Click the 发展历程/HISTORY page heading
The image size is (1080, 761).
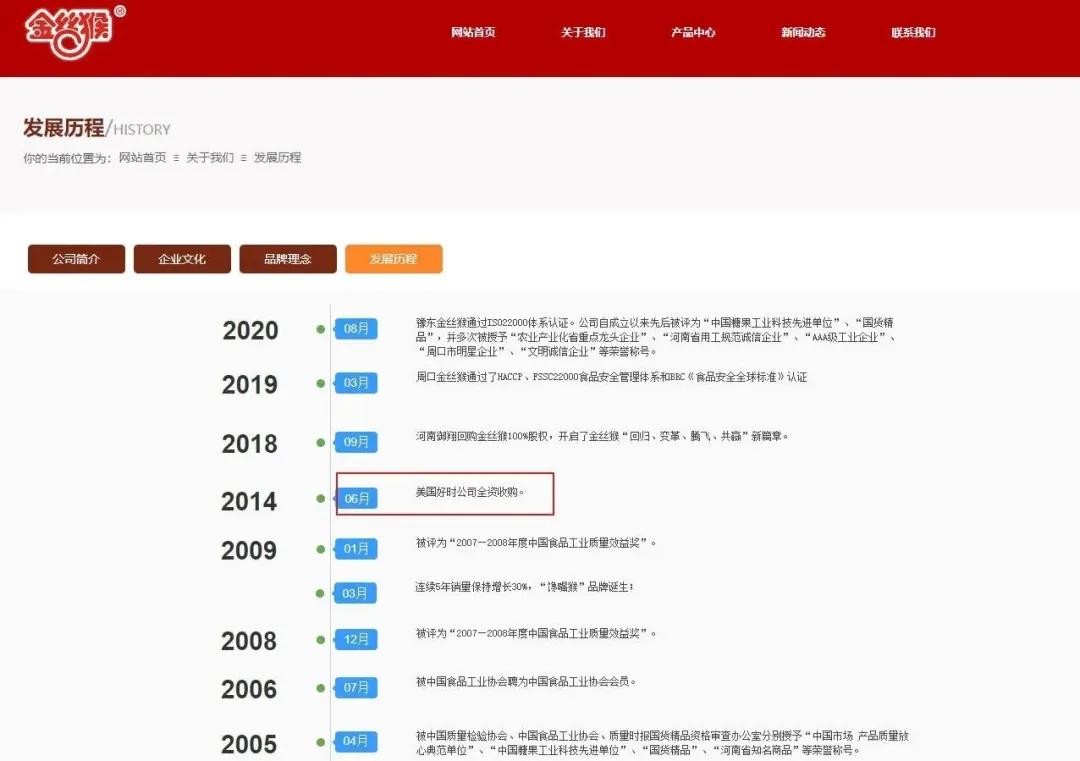click(97, 128)
